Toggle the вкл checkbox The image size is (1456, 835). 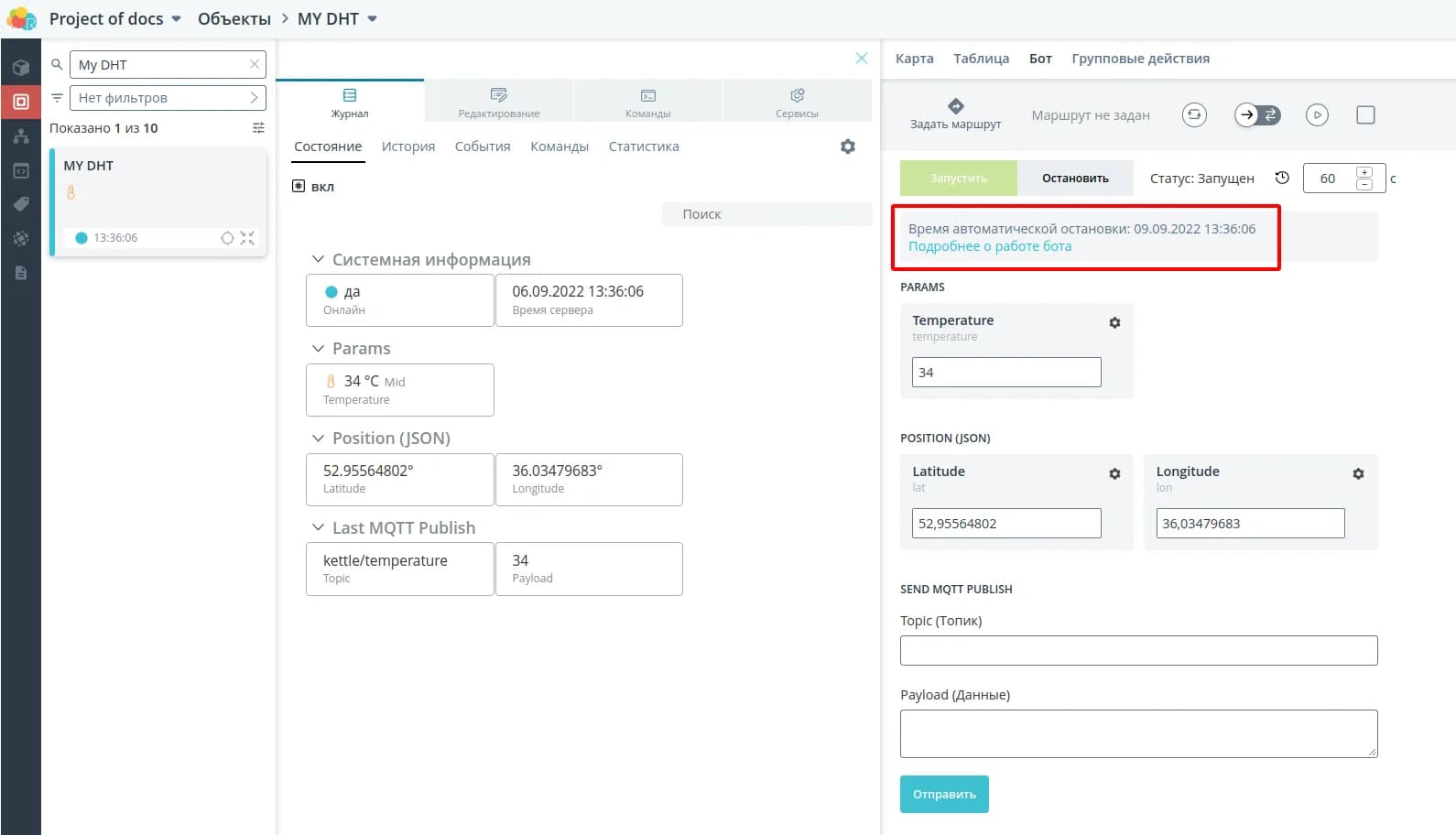(299, 186)
